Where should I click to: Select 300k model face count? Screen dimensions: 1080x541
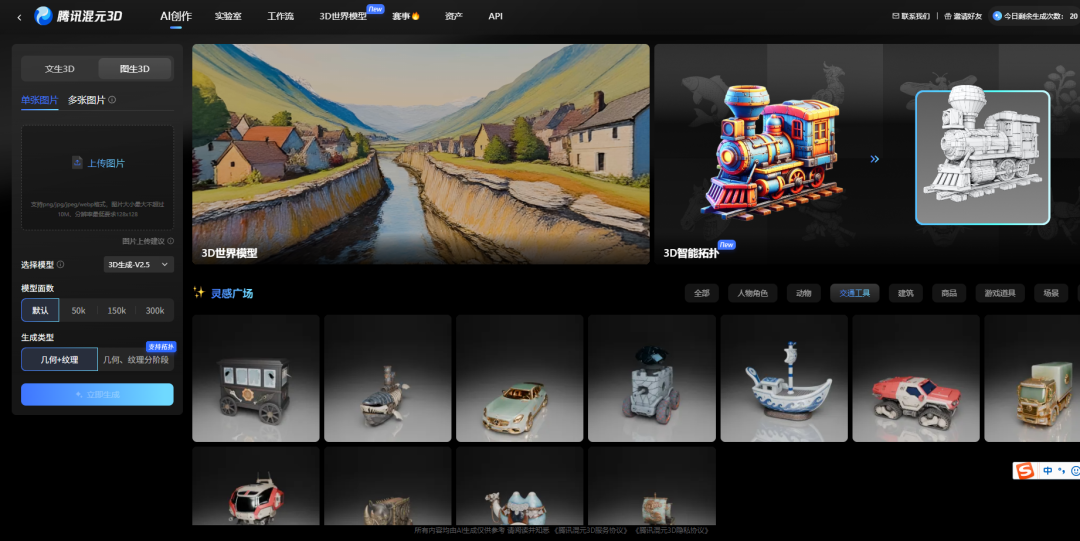click(x=154, y=311)
